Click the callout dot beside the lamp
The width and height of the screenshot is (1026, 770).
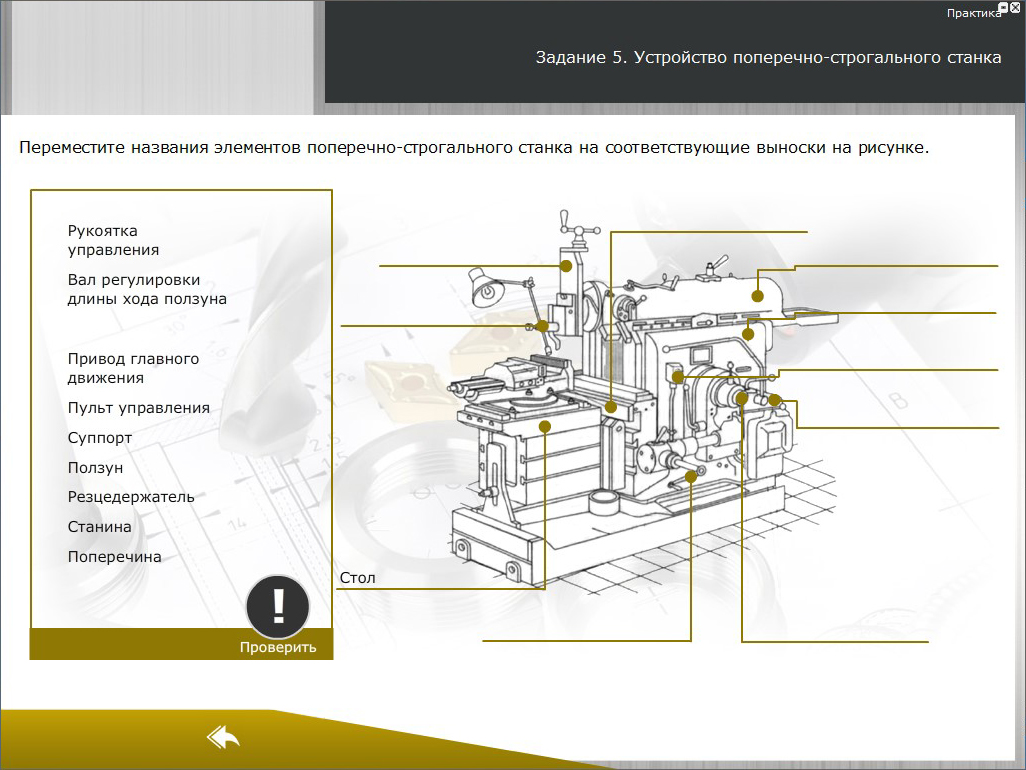(x=542, y=326)
